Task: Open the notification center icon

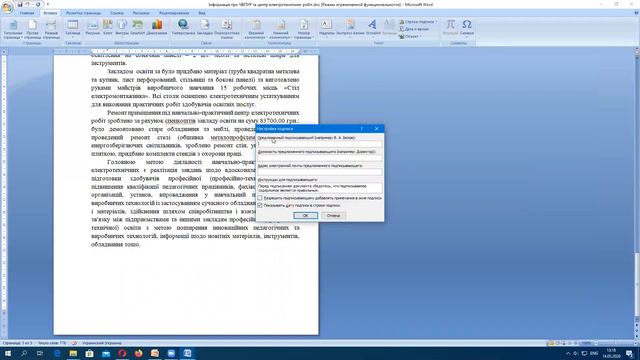Action: pyautogui.click(x=629, y=353)
